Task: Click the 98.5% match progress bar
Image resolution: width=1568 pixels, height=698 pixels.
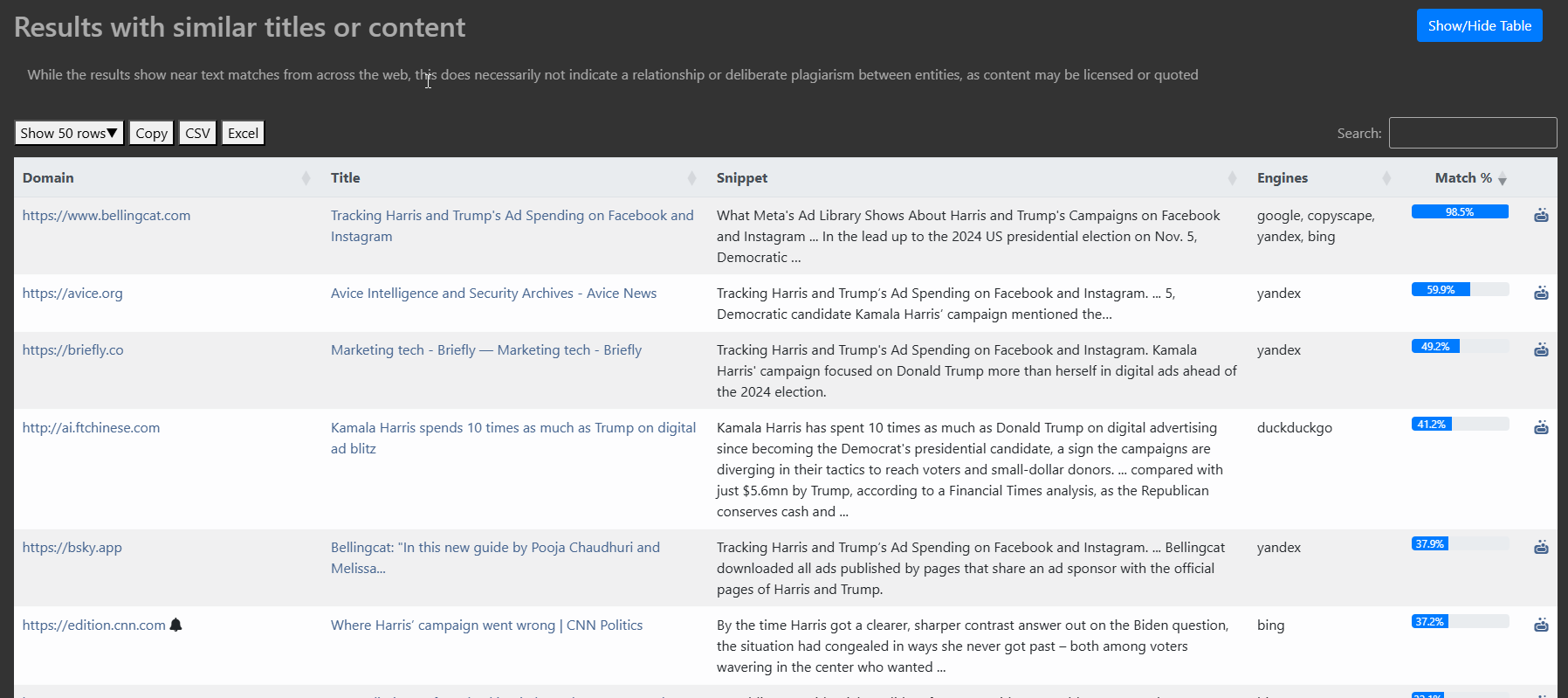Action: 1460,211
